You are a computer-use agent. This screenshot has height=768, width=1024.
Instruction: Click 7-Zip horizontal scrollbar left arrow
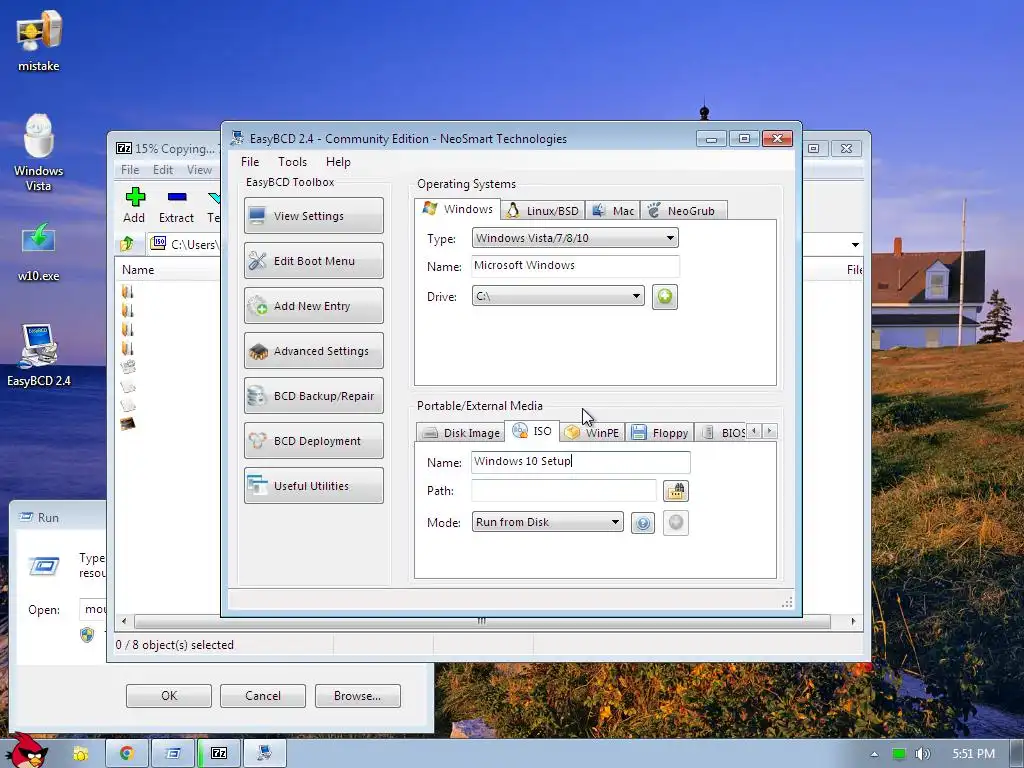coord(124,621)
